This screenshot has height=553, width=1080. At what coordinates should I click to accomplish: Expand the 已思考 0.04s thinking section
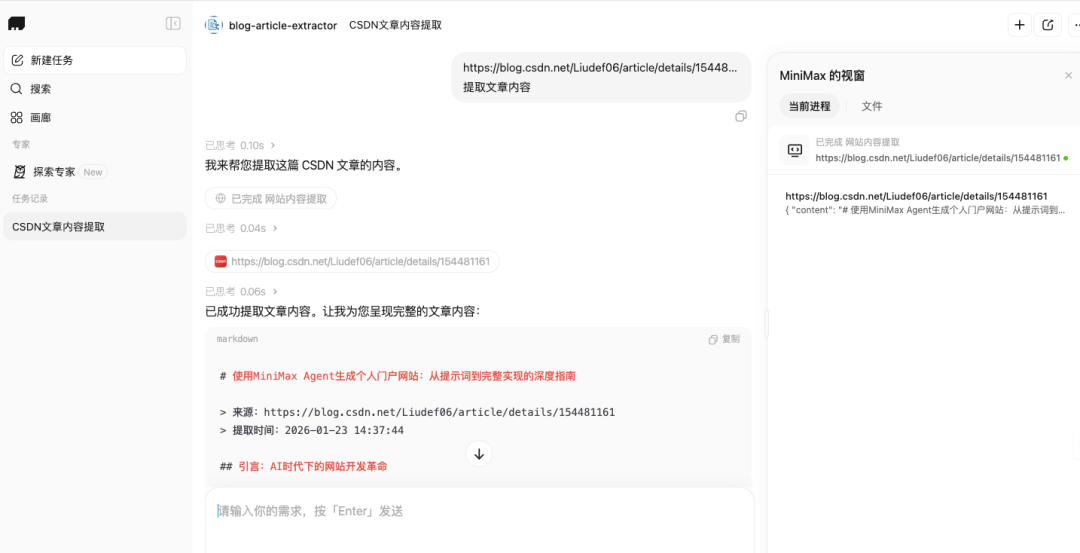click(241, 228)
